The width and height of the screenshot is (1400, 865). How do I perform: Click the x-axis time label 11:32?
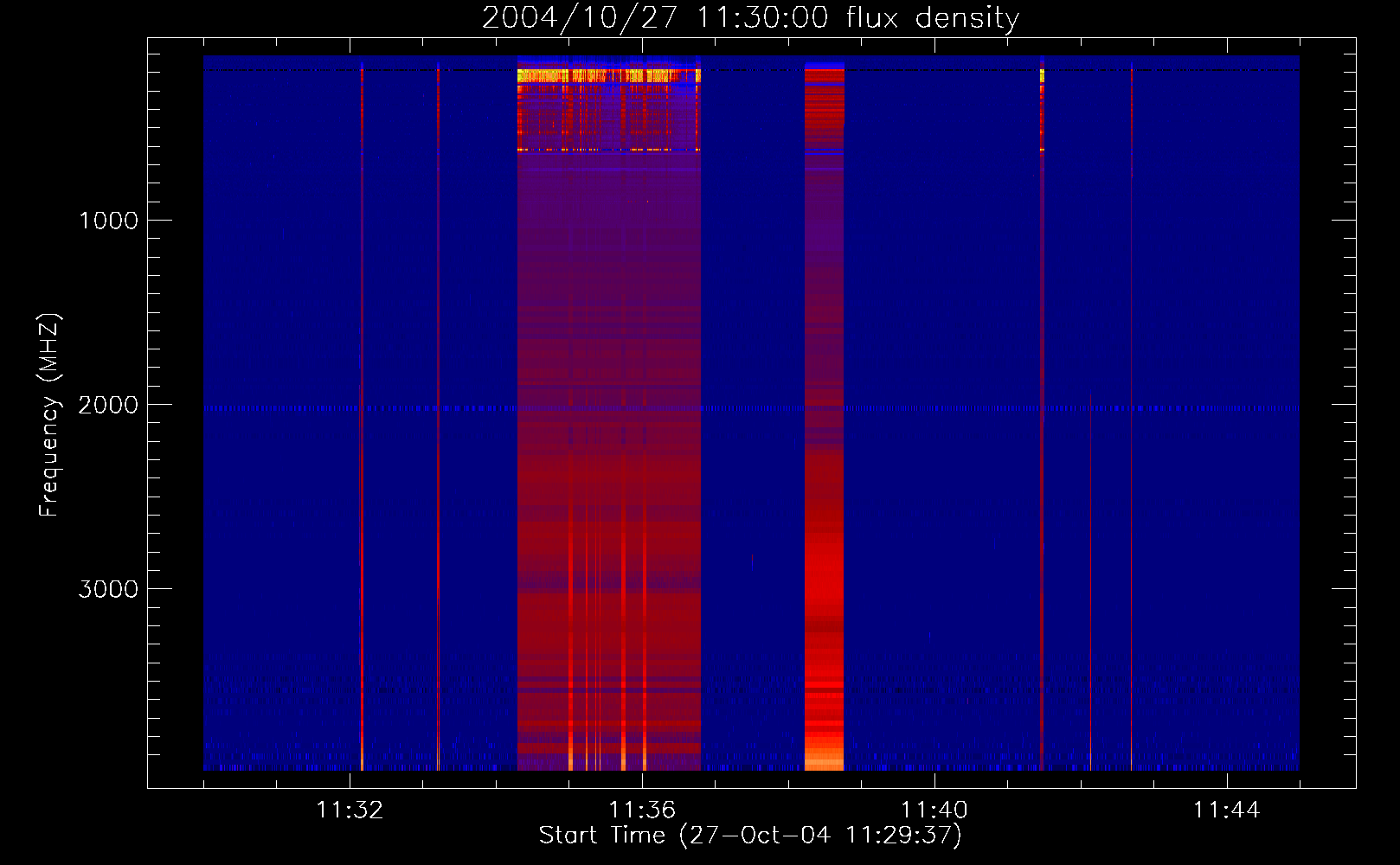(x=350, y=811)
